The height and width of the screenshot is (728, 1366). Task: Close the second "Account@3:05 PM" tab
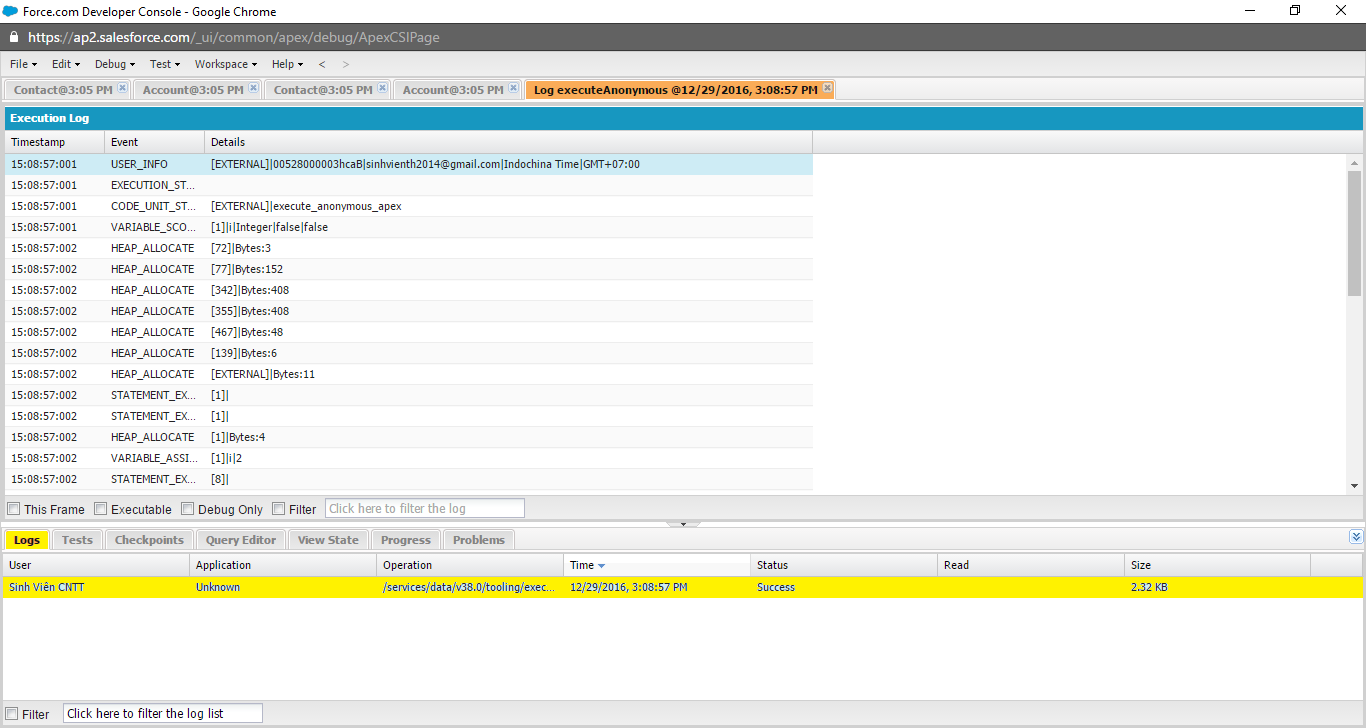[x=513, y=88]
